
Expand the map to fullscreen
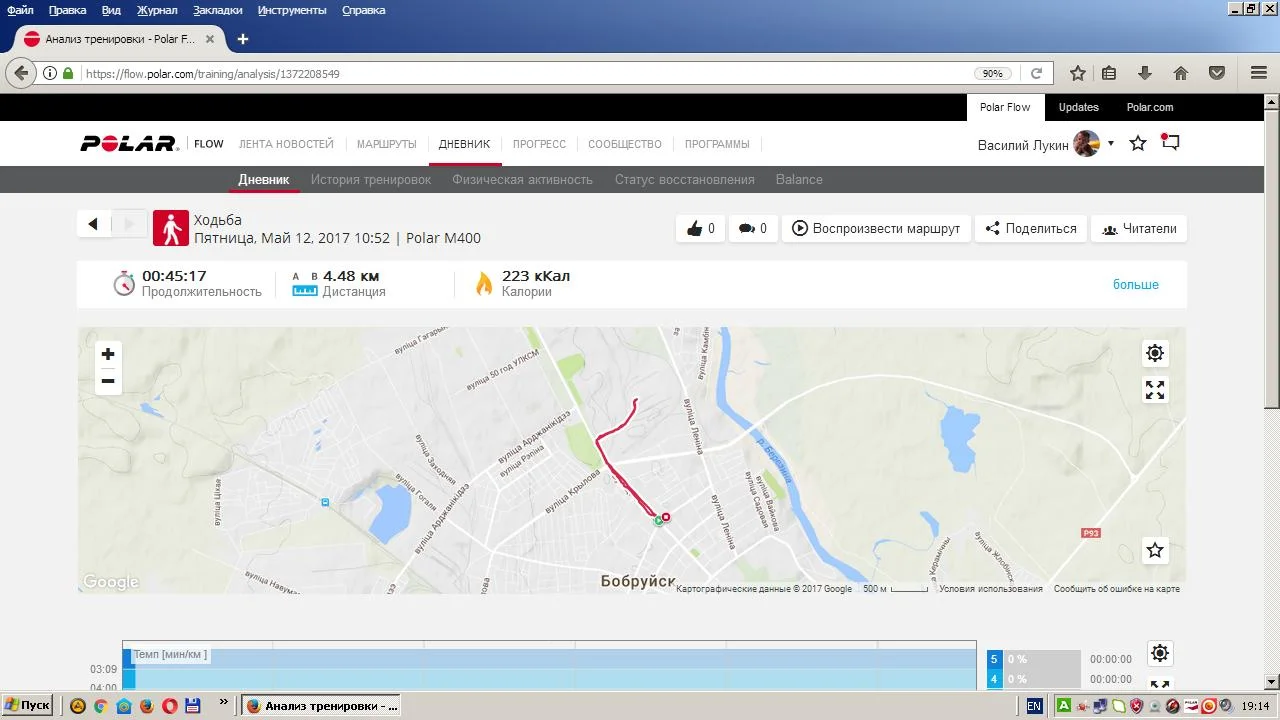coord(1155,390)
